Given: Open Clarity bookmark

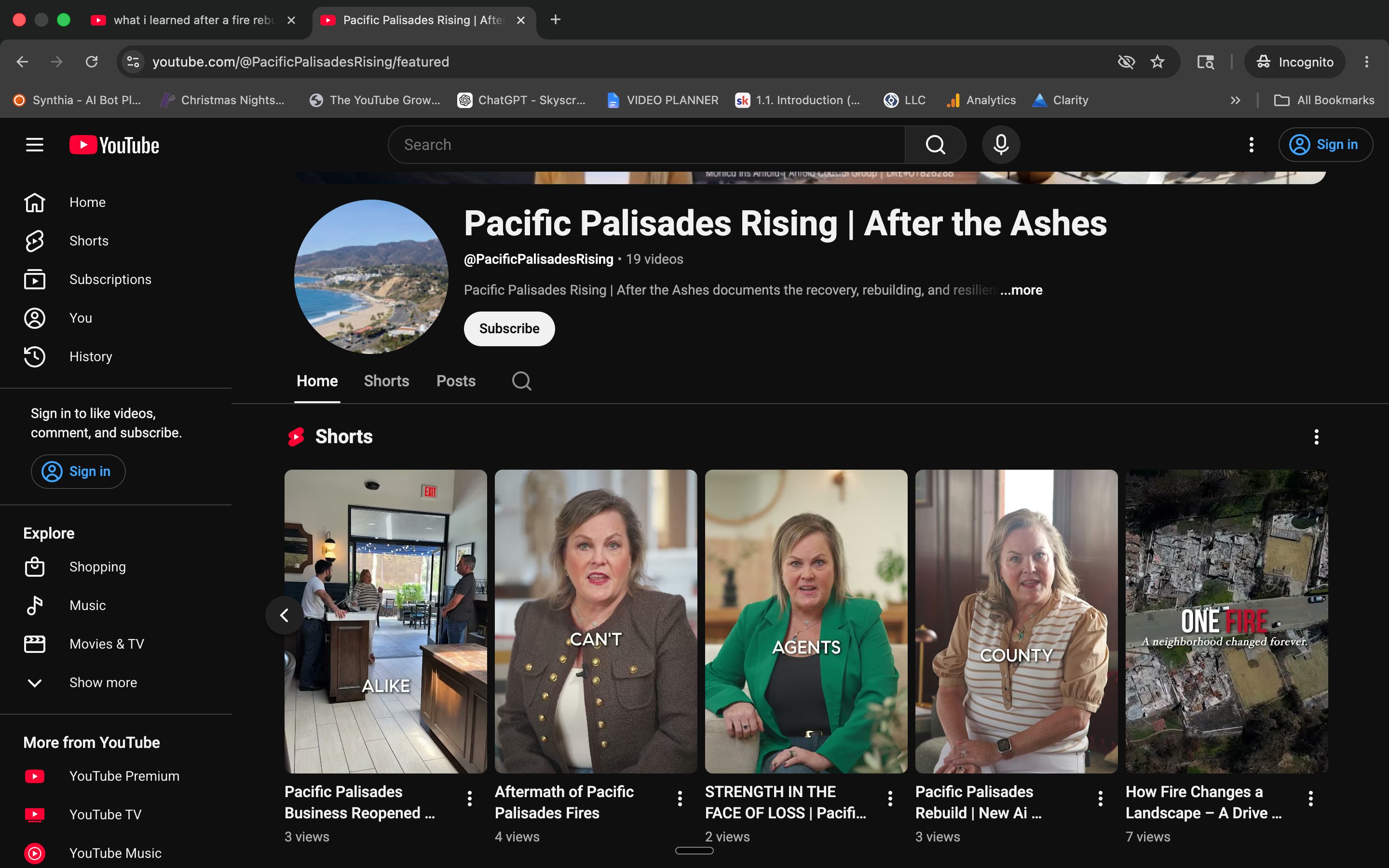Looking at the screenshot, I should tap(1060, 100).
